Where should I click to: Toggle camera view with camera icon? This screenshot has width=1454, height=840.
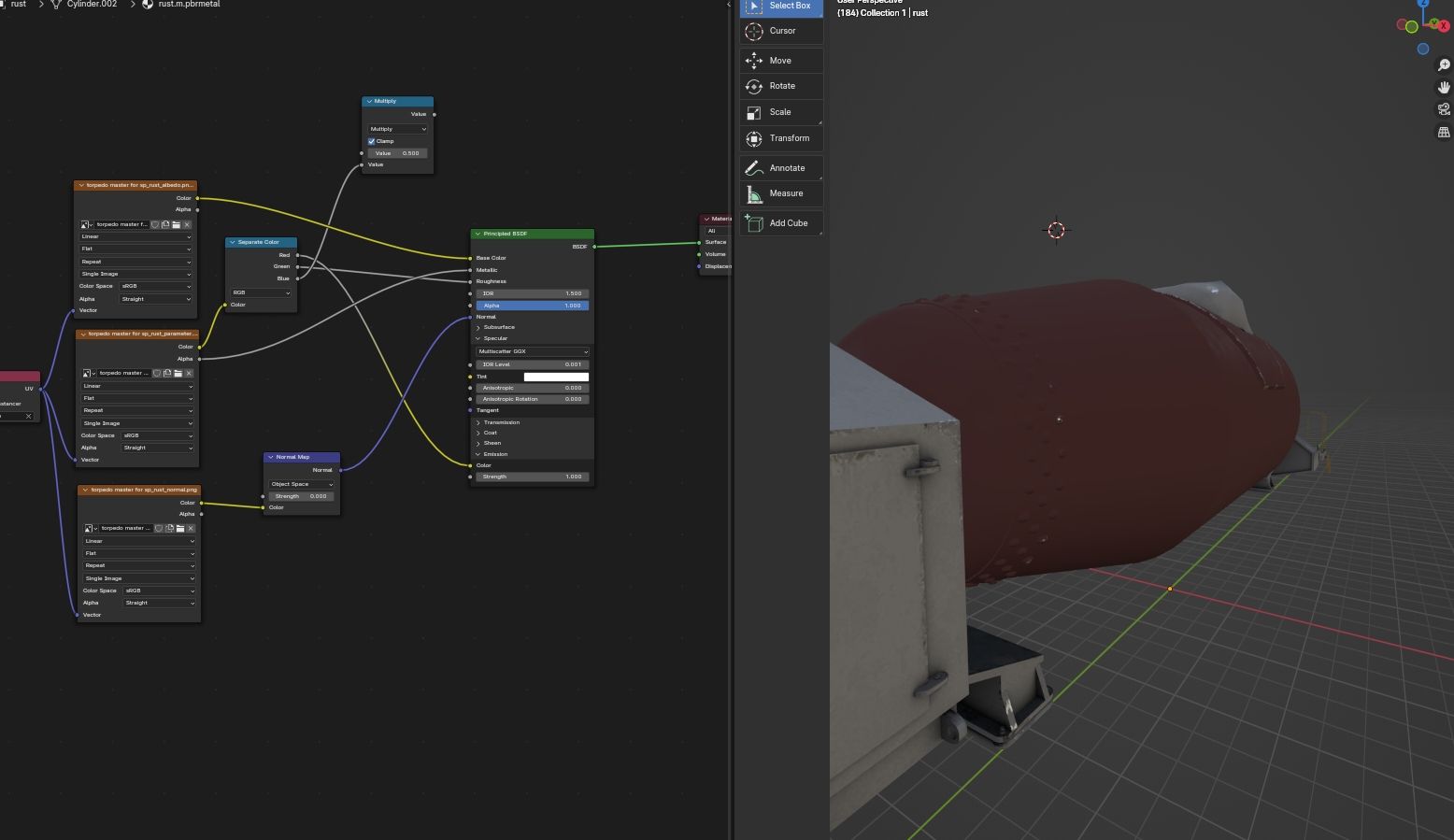(1444, 109)
